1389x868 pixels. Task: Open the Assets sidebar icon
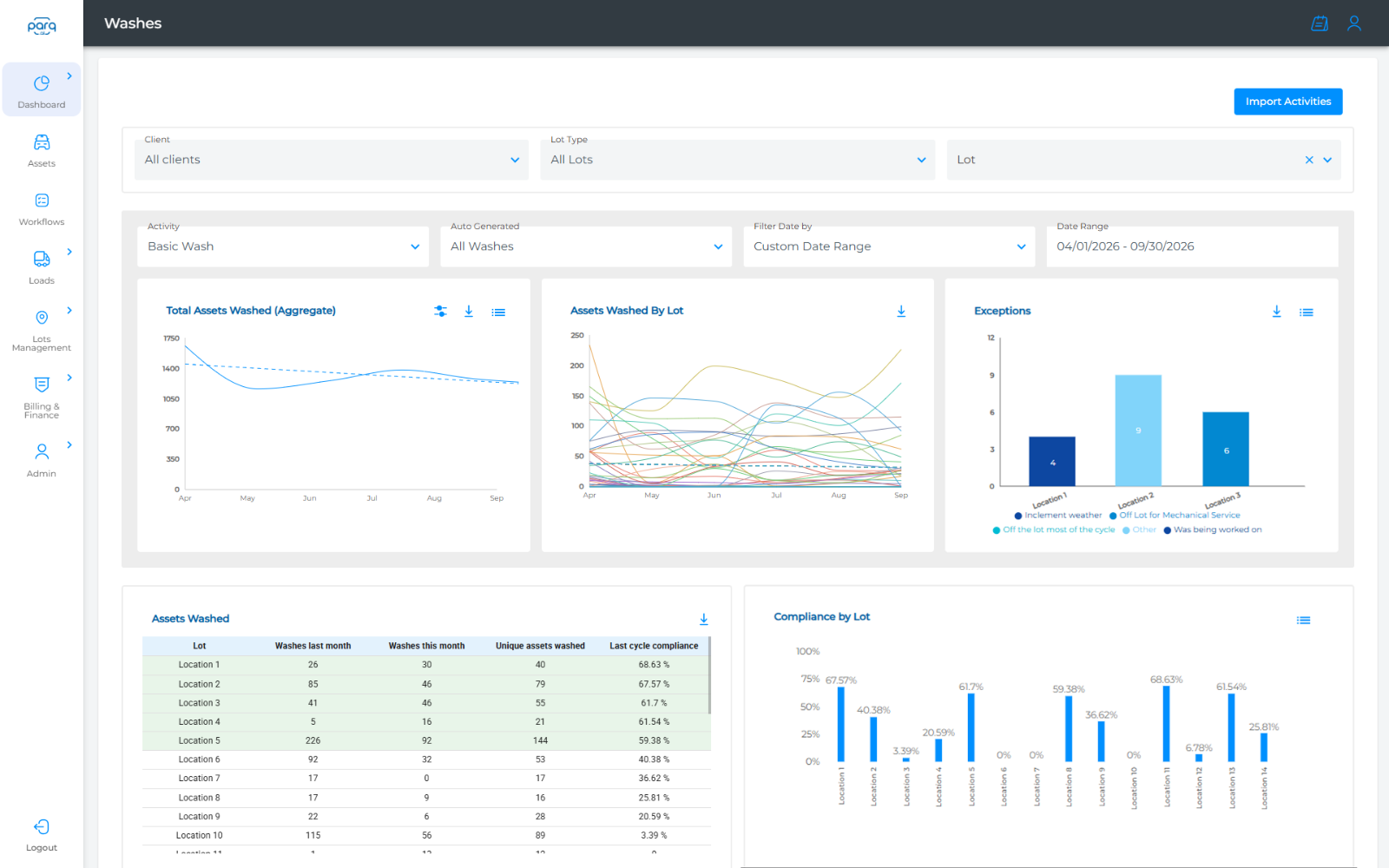tap(42, 142)
